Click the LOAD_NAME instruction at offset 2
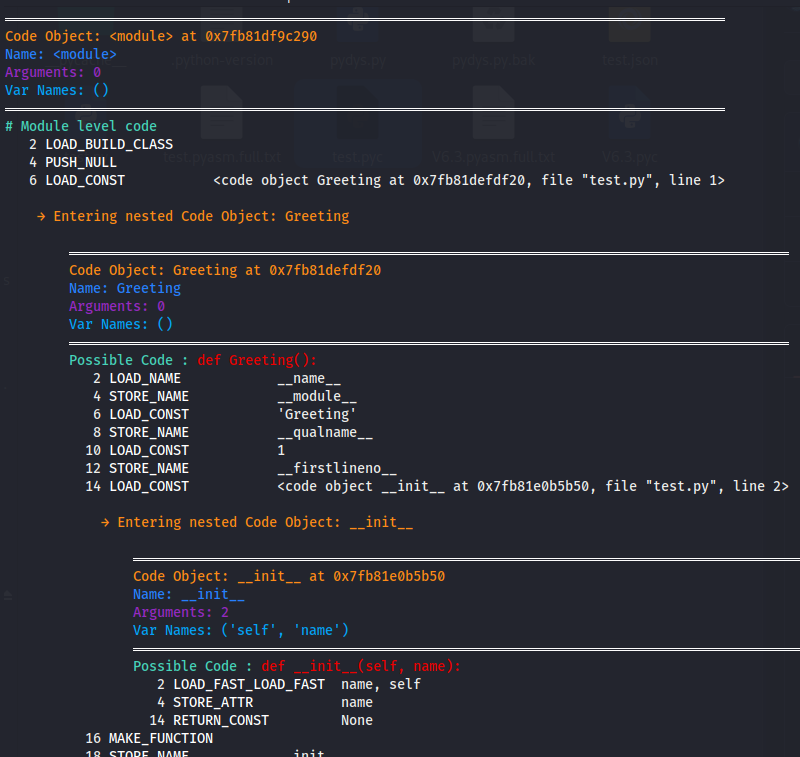 tap(145, 378)
